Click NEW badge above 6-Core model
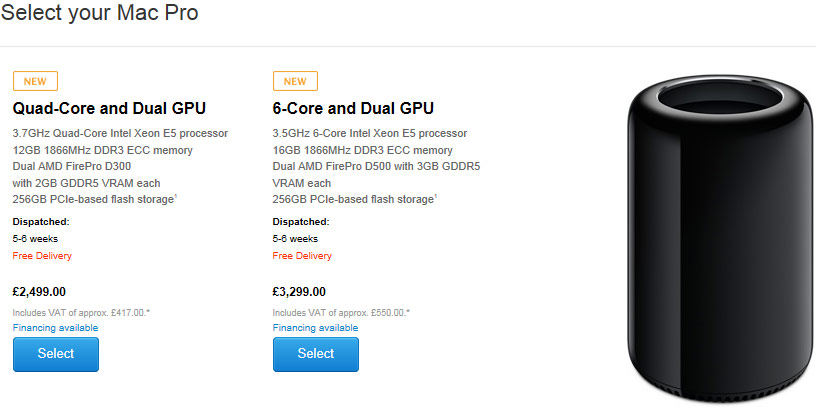The height and width of the screenshot is (407, 816). click(295, 81)
